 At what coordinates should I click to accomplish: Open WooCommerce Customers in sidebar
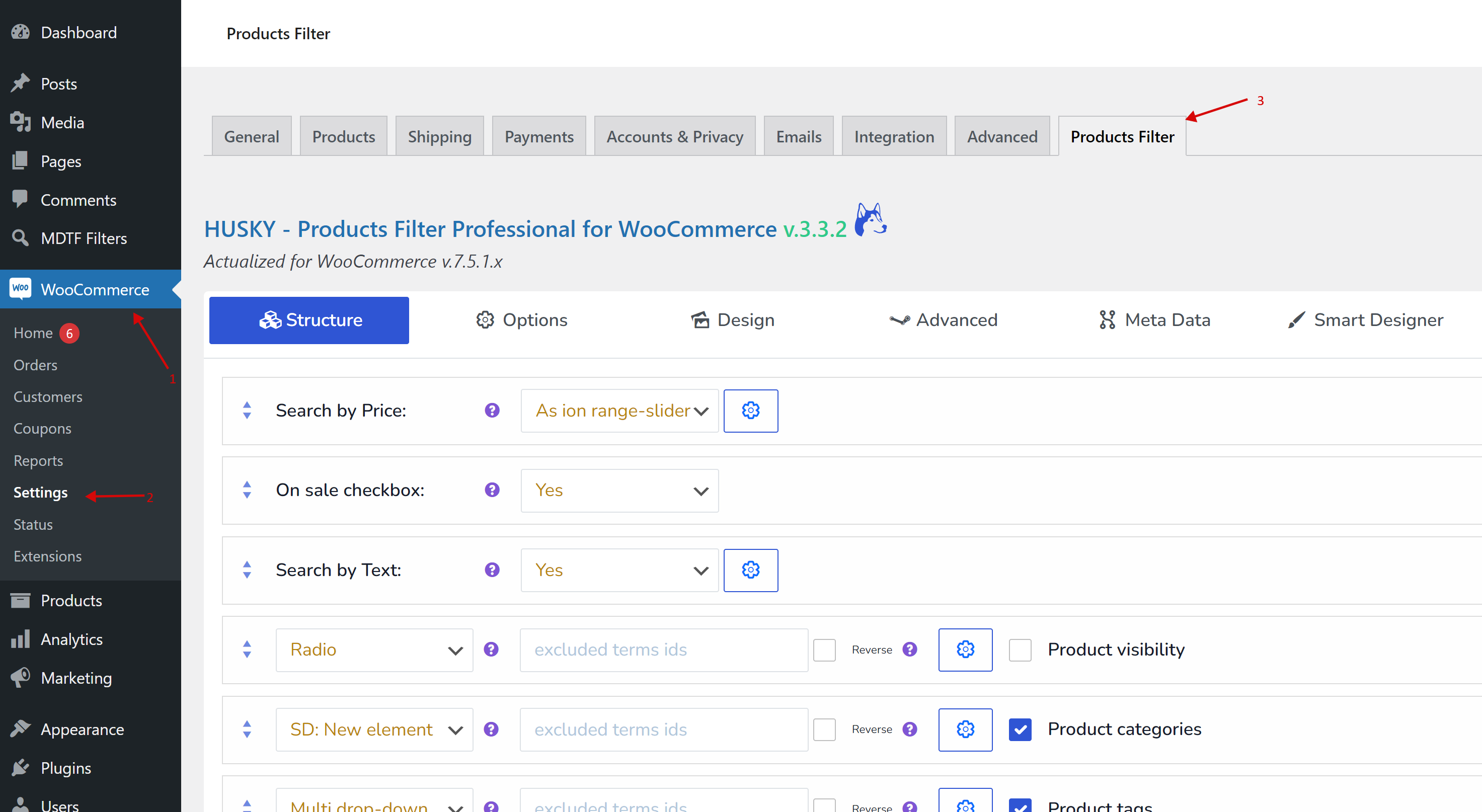(48, 397)
